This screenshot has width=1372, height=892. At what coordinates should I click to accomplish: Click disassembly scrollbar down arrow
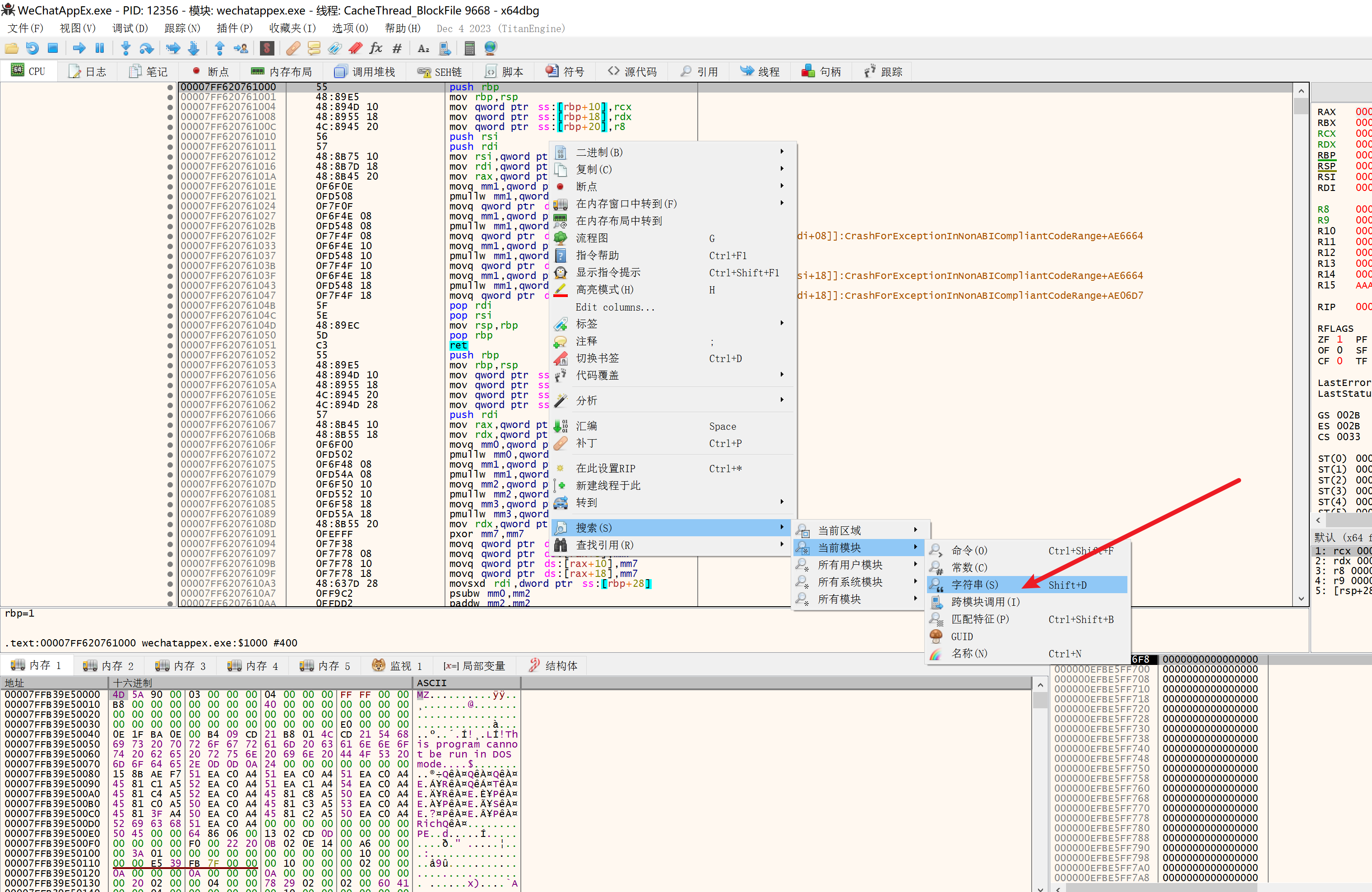tap(1301, 599)
